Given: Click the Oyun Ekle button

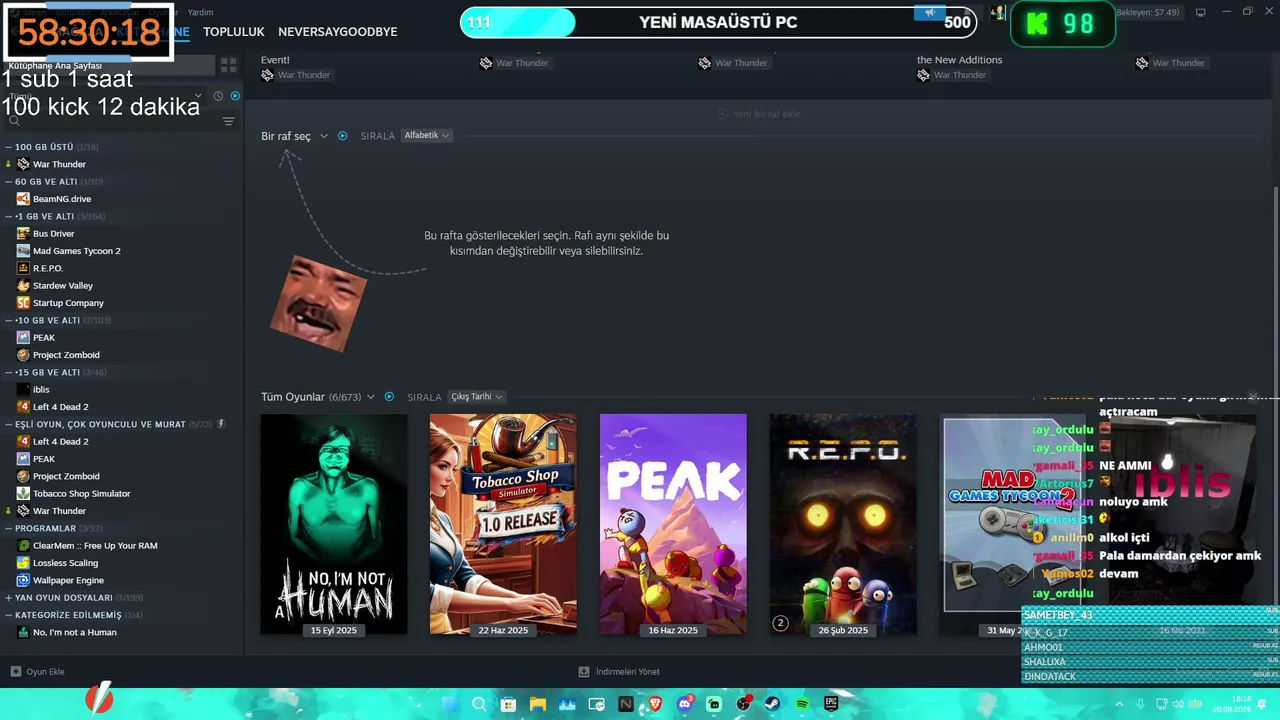Looking at the screenshot, I should 38,672.
